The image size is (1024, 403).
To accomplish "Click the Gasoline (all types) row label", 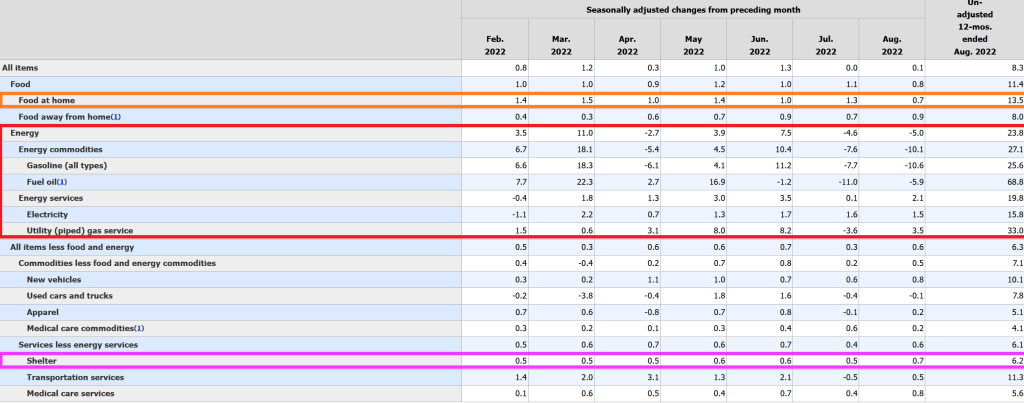I will coord(66,165).
